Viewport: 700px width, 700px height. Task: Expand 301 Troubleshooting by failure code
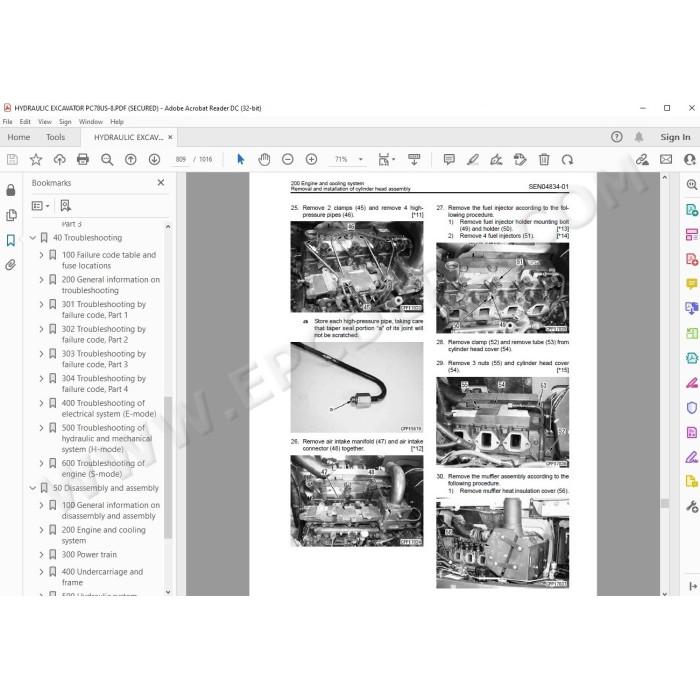(x=42, y=304)
